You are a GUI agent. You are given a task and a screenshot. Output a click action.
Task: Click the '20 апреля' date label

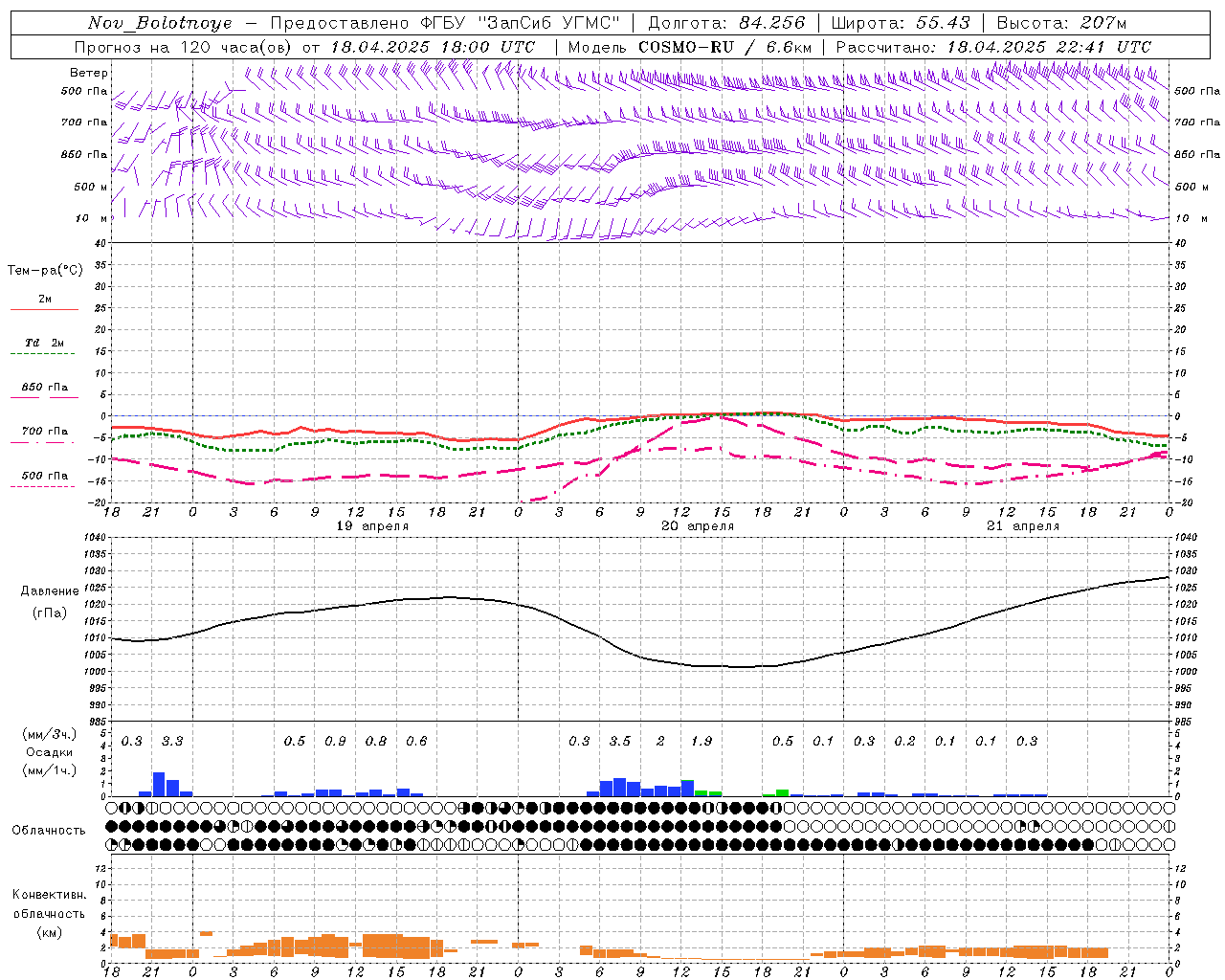[x=698, y=526]
